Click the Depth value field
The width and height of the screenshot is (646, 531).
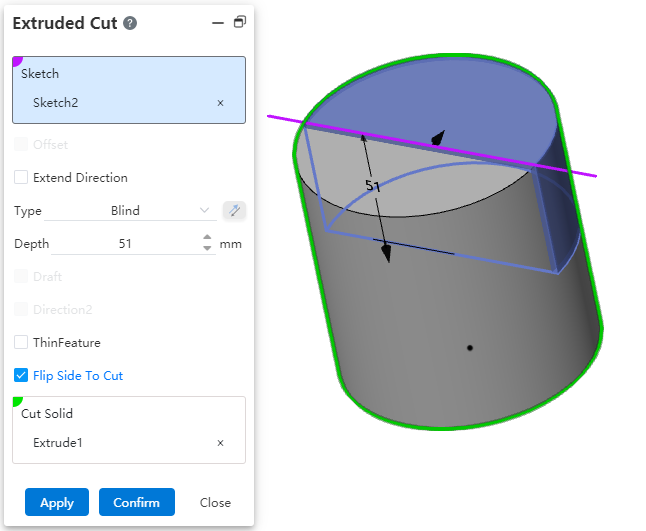click(x=126, y=244)
